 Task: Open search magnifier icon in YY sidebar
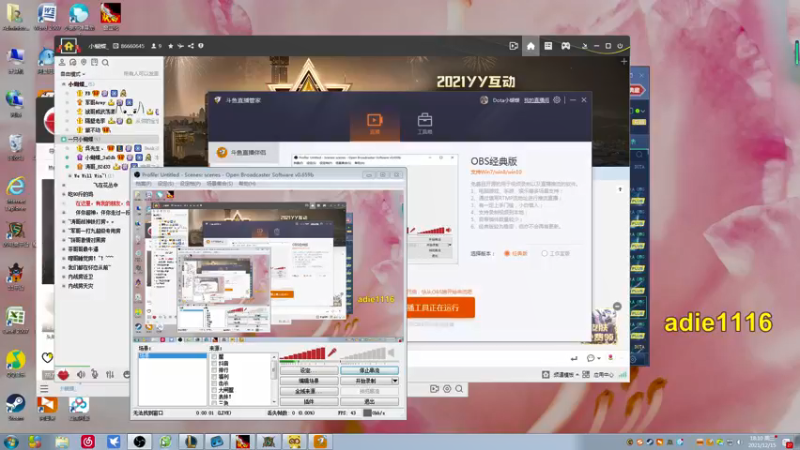click(105, 62)
